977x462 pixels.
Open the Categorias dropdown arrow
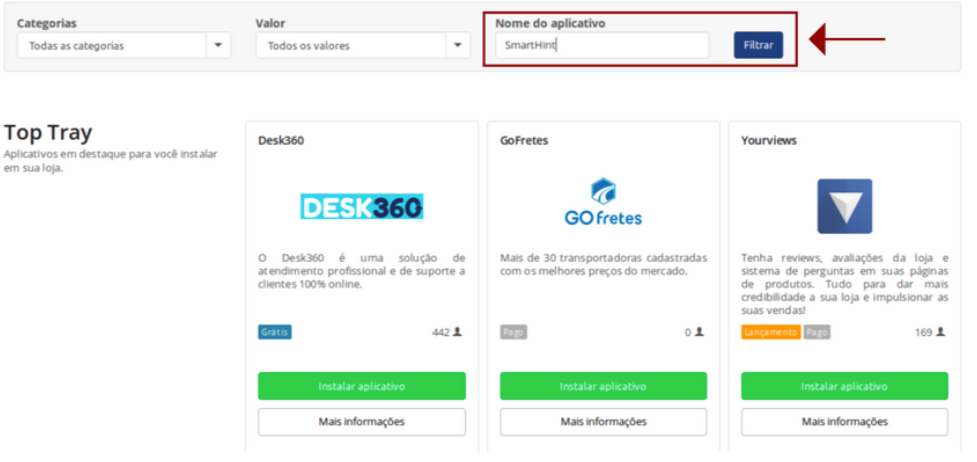tap(218, 46)
